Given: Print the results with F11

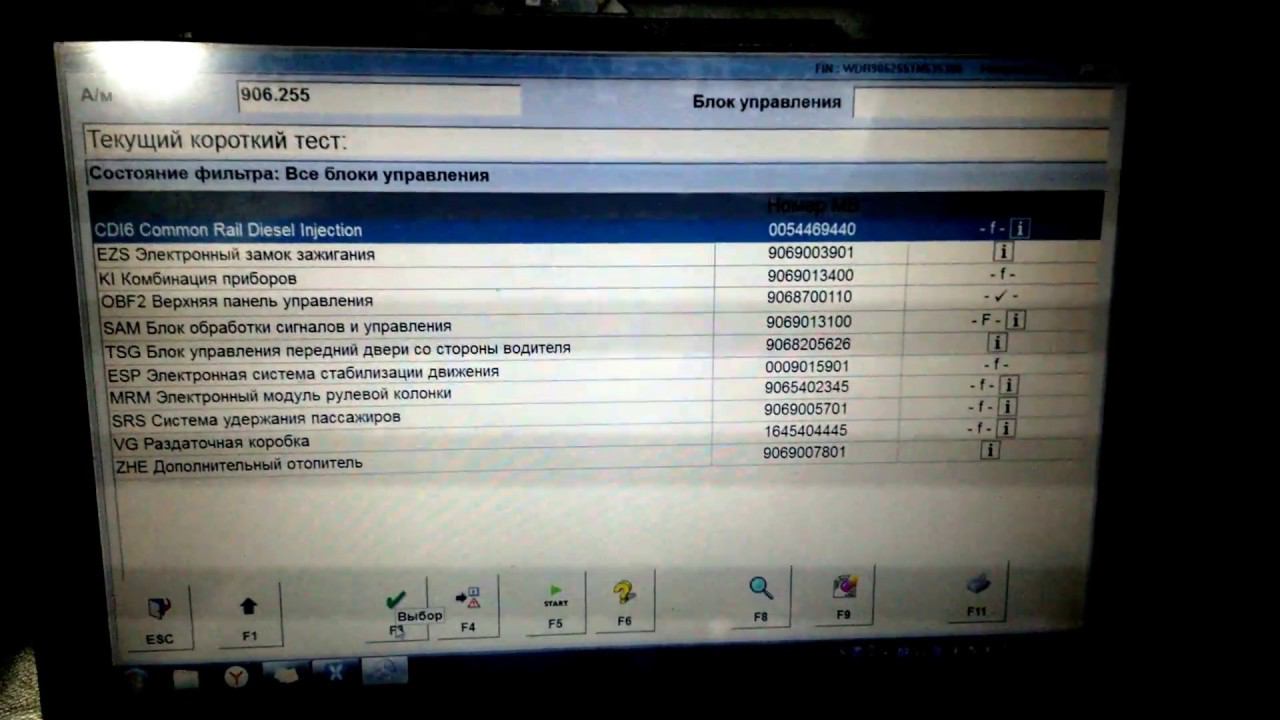Looking at the screenshot, I should pos(977,593).
